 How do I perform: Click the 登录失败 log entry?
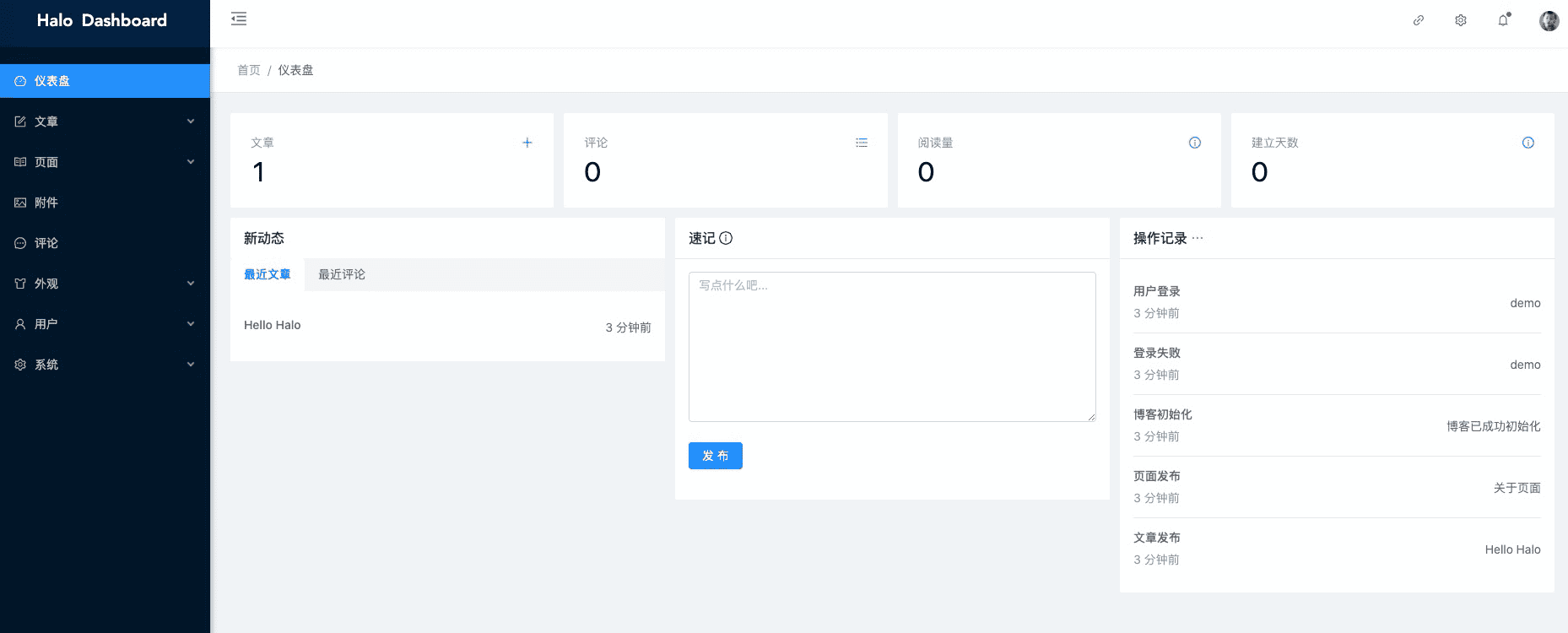1157,353
